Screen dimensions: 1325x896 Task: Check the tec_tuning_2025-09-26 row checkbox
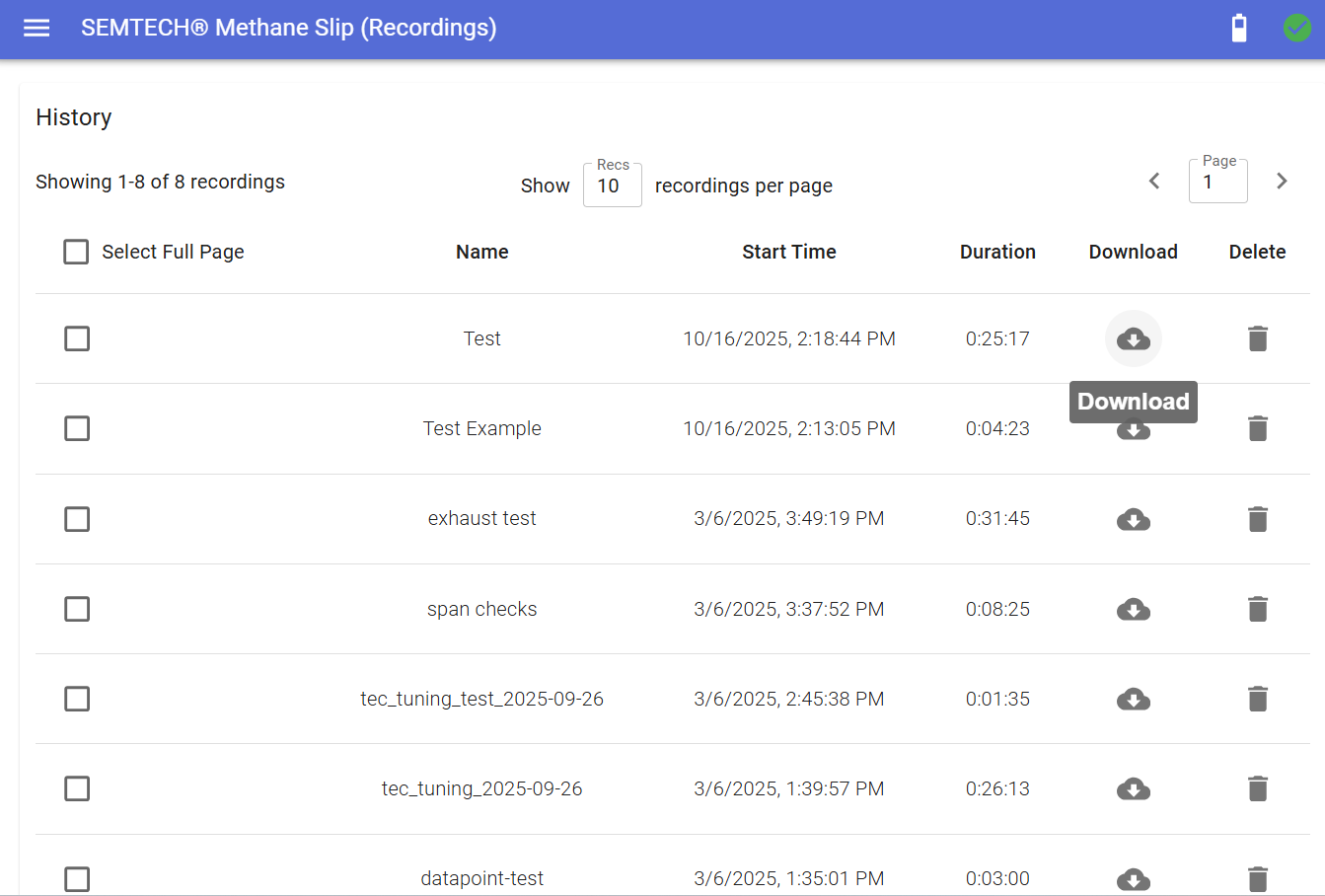click(77, 788)
